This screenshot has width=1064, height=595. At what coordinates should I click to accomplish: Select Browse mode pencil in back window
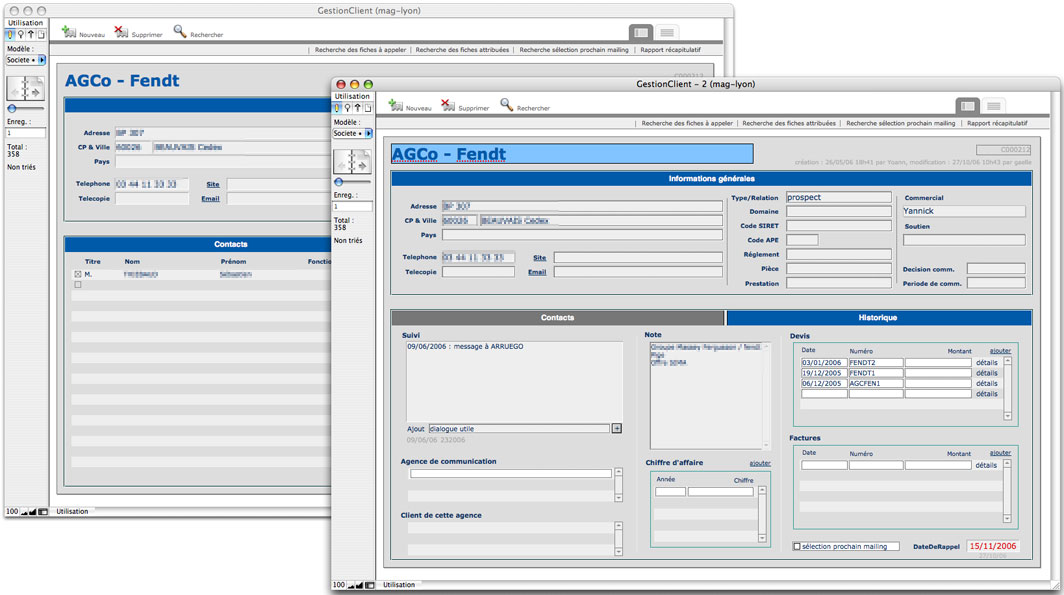[x=10, y=35]
